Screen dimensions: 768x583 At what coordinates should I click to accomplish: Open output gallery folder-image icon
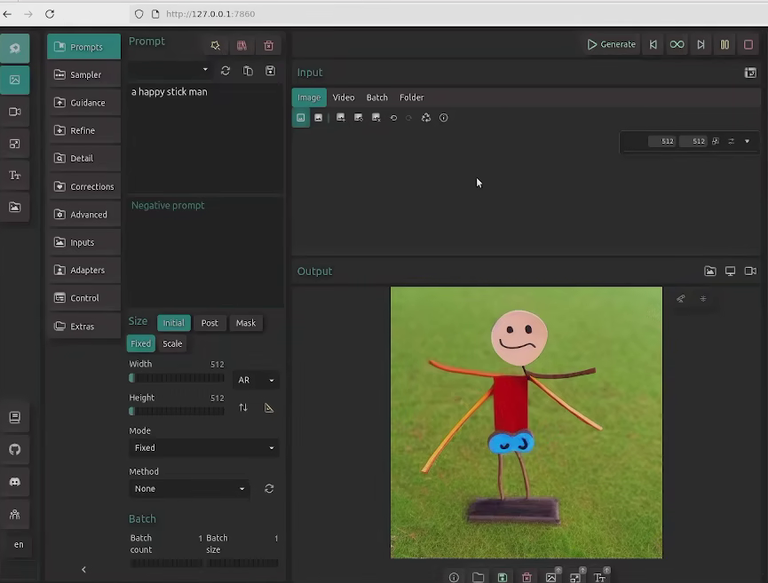click(710, 271)
